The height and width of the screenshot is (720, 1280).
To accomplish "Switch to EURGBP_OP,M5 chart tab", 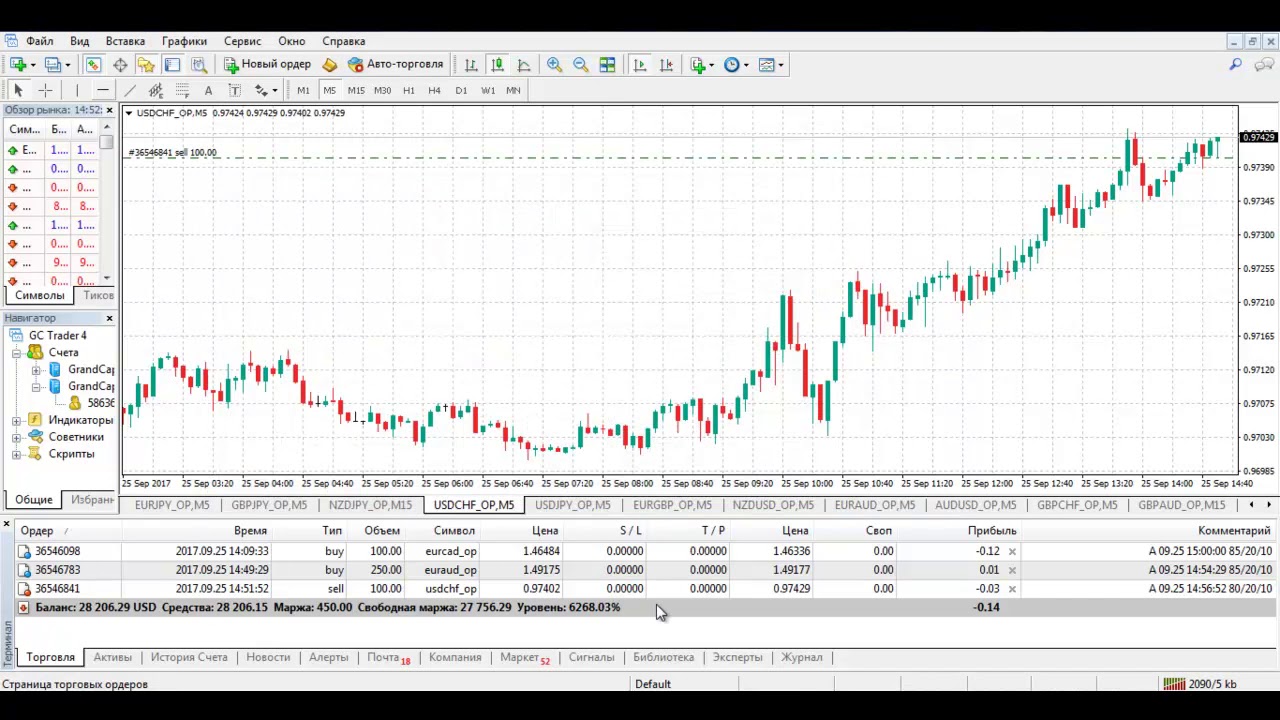I will [x=672, y=505].
